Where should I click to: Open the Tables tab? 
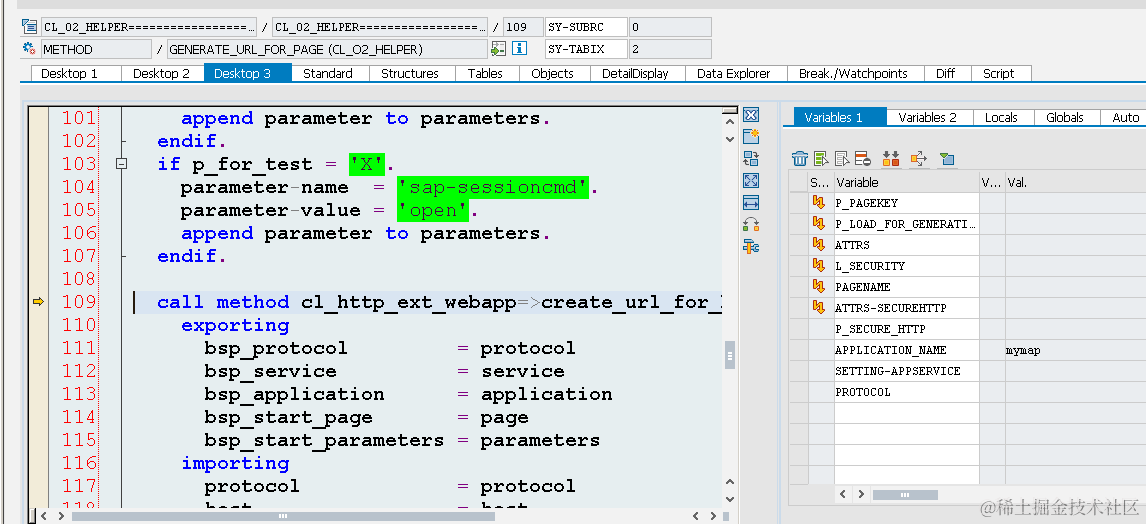[485, 73]
